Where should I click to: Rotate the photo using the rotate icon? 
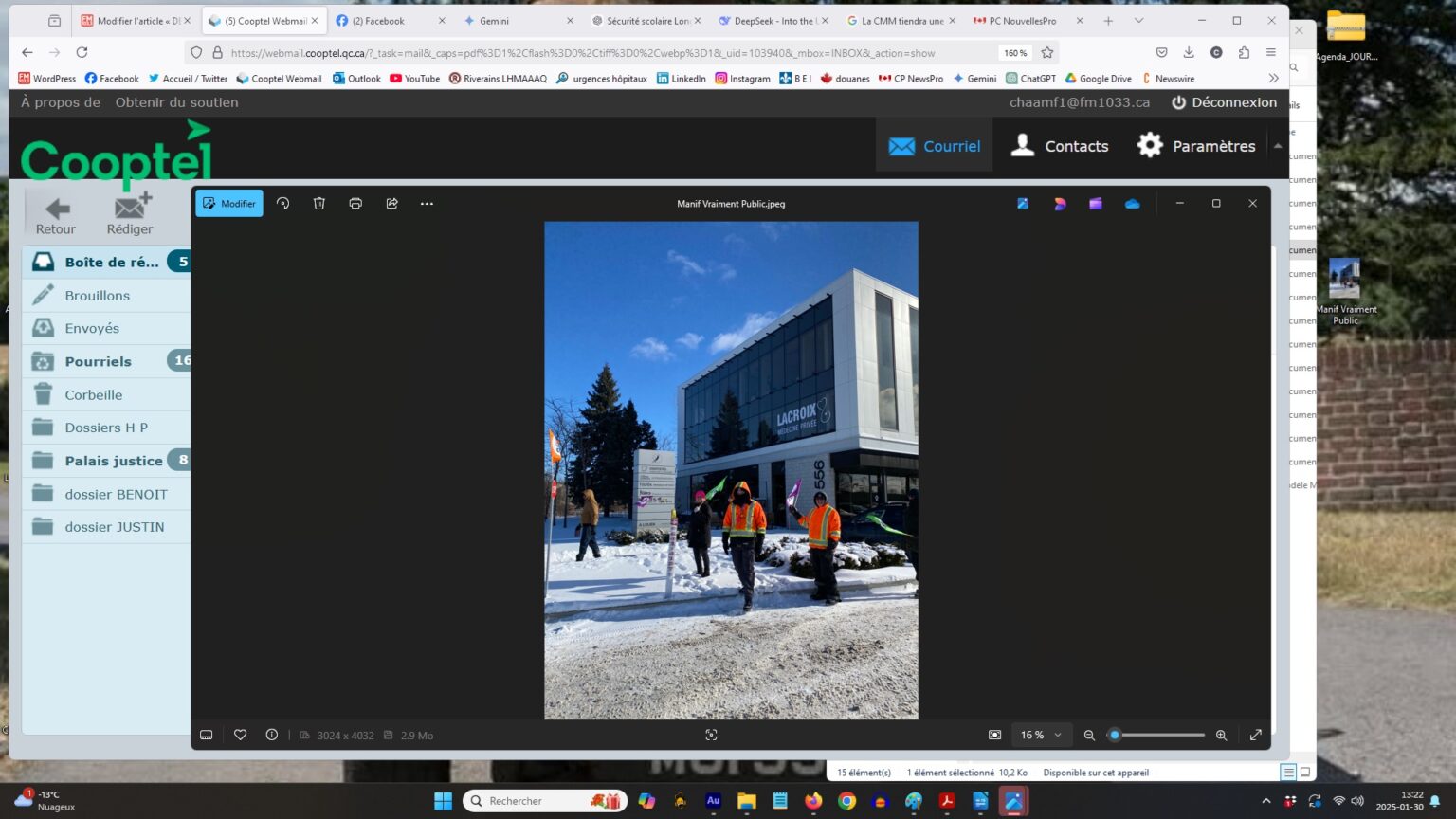tap(282, 204)
